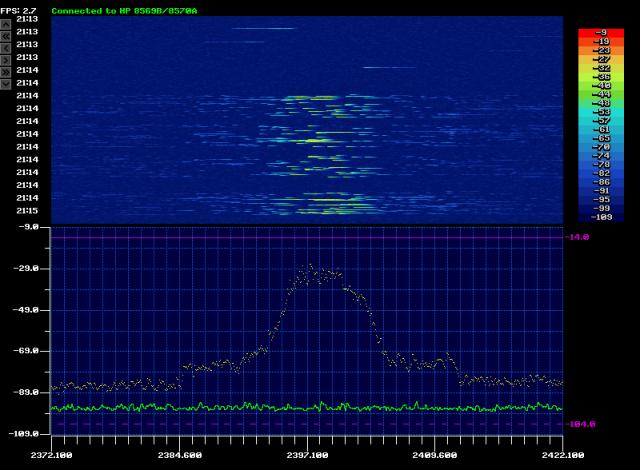Click the 'Connected to HP 8569B/8570A' status

coord(124,11)
